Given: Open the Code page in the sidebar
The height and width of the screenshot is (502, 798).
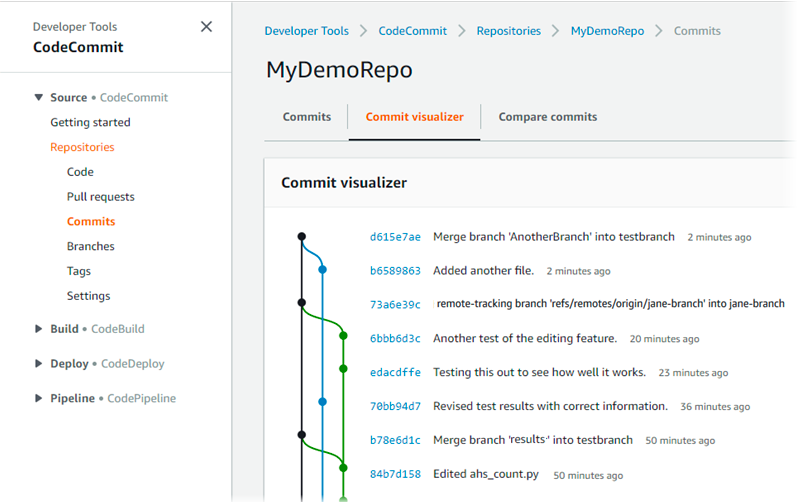Looking at the screenshot, I should [x=80, y=172].
